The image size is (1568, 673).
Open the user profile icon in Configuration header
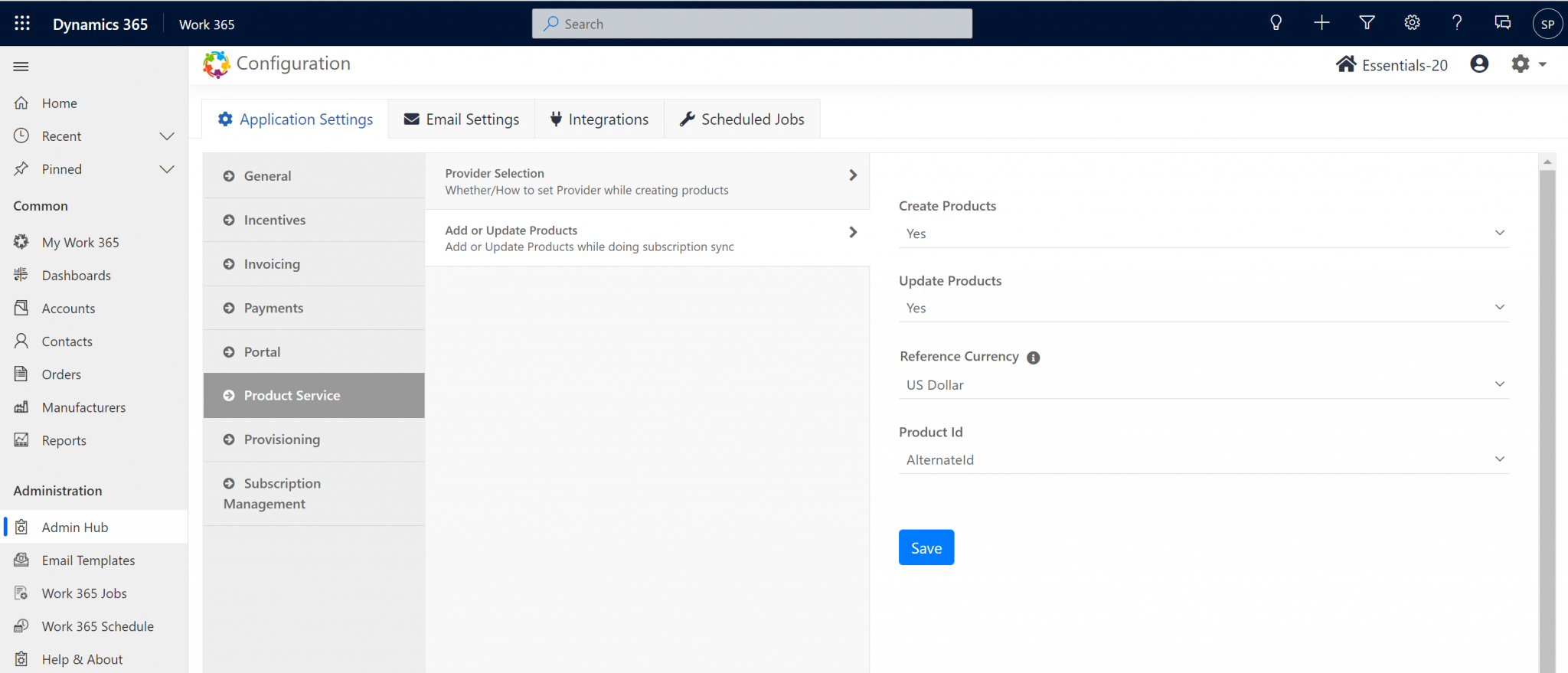pos(1479,64)
